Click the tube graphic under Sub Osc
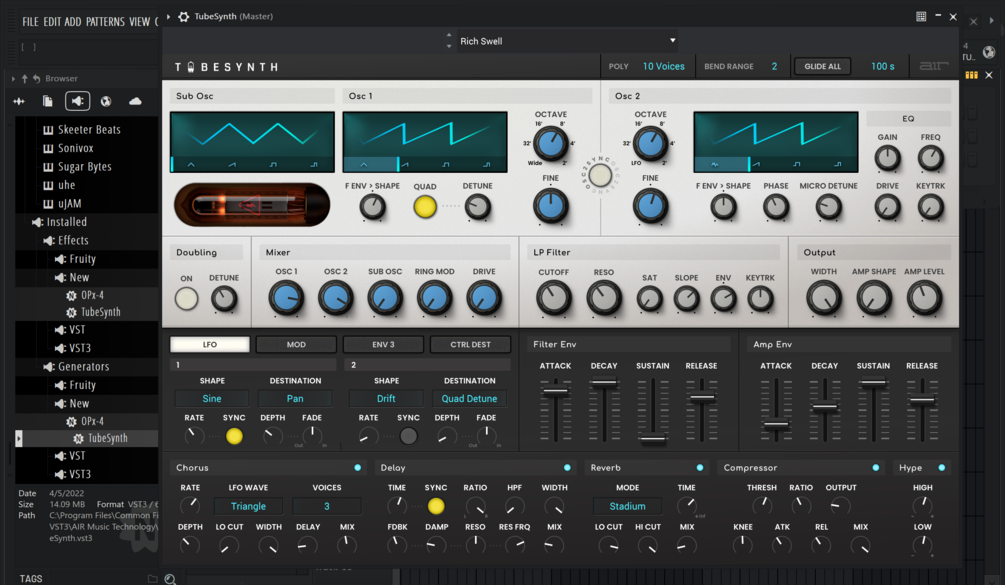 (x=252, y=205)
